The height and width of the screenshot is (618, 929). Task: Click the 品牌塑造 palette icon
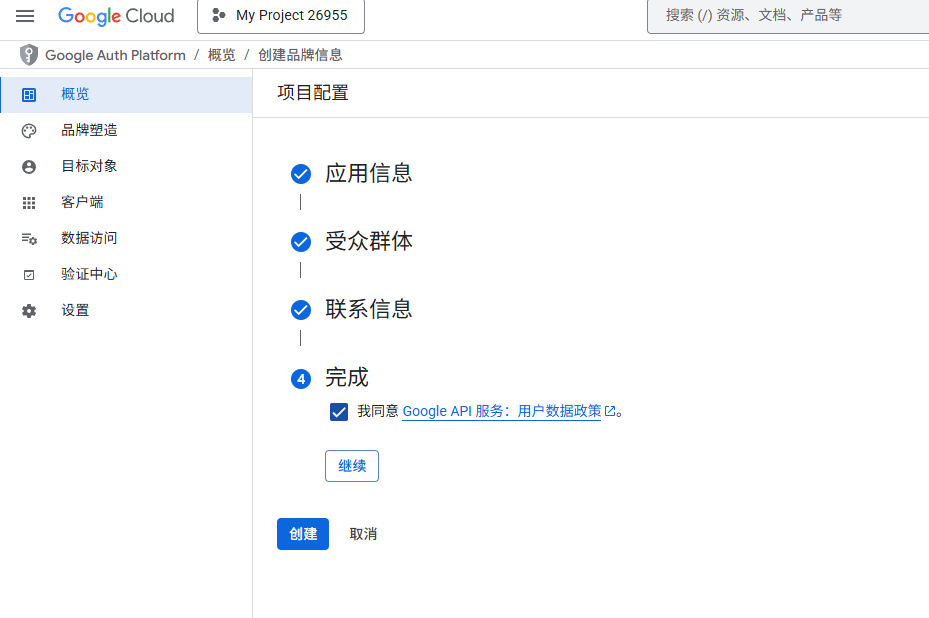29,131
